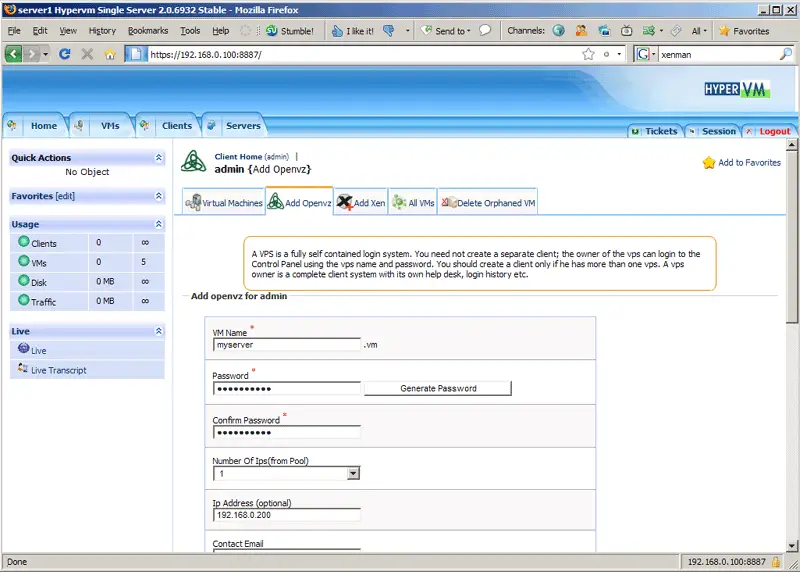The height and width of the screenshot is (572, 800).
Task: Open the back/forward history dropdown arrow
Action: point(45,54)
